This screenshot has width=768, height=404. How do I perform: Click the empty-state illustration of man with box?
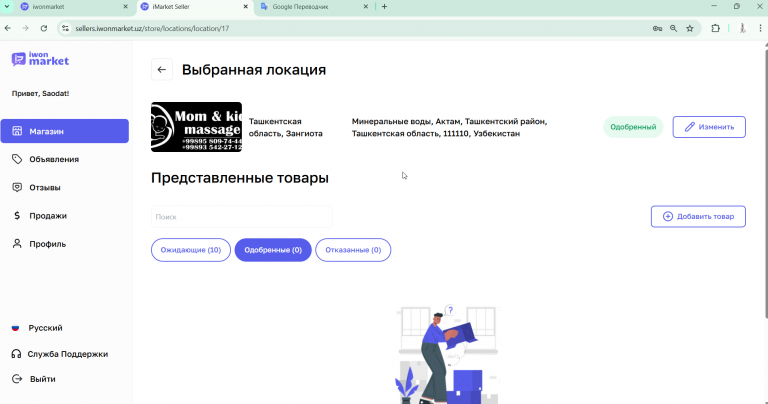pyautogui.click(x=447, y=354)
